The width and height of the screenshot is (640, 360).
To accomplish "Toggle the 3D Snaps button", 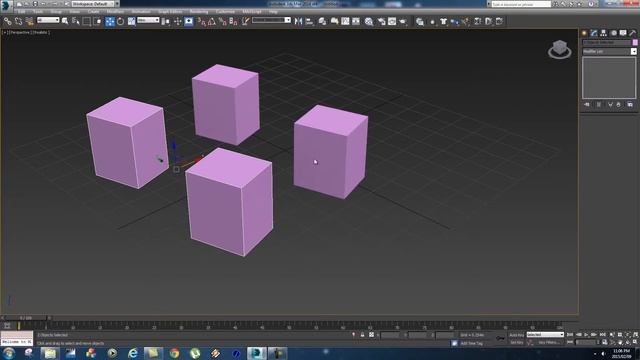I will coord(201,21).
